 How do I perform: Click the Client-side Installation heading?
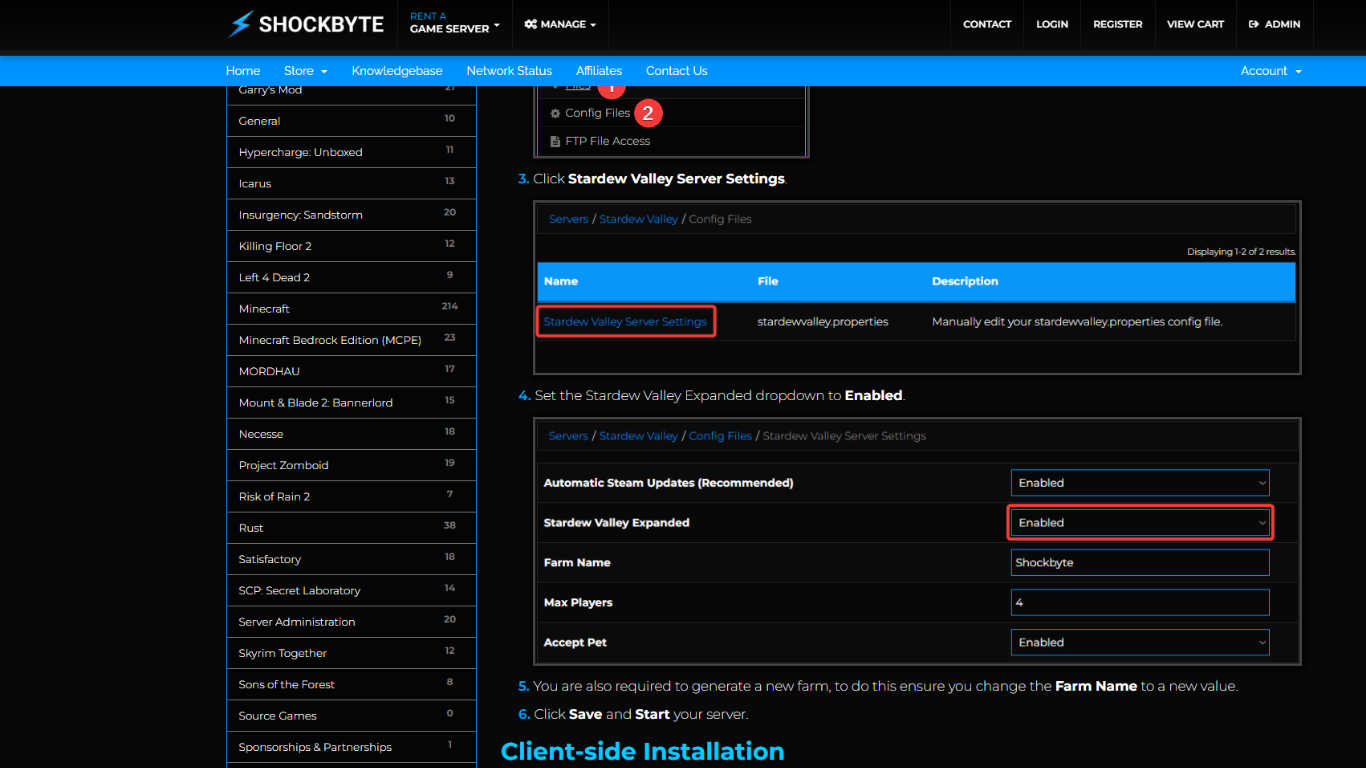642,752
